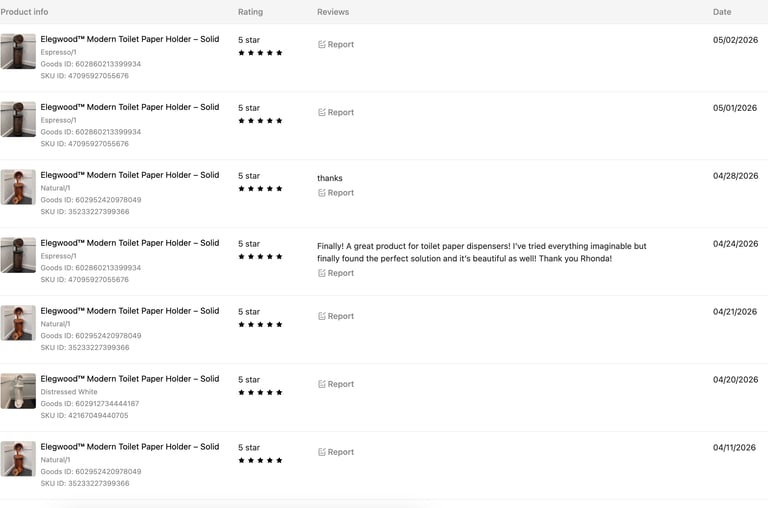Open product title in 04/20/2026 row

pyautogui.click(x=130, y=379)
